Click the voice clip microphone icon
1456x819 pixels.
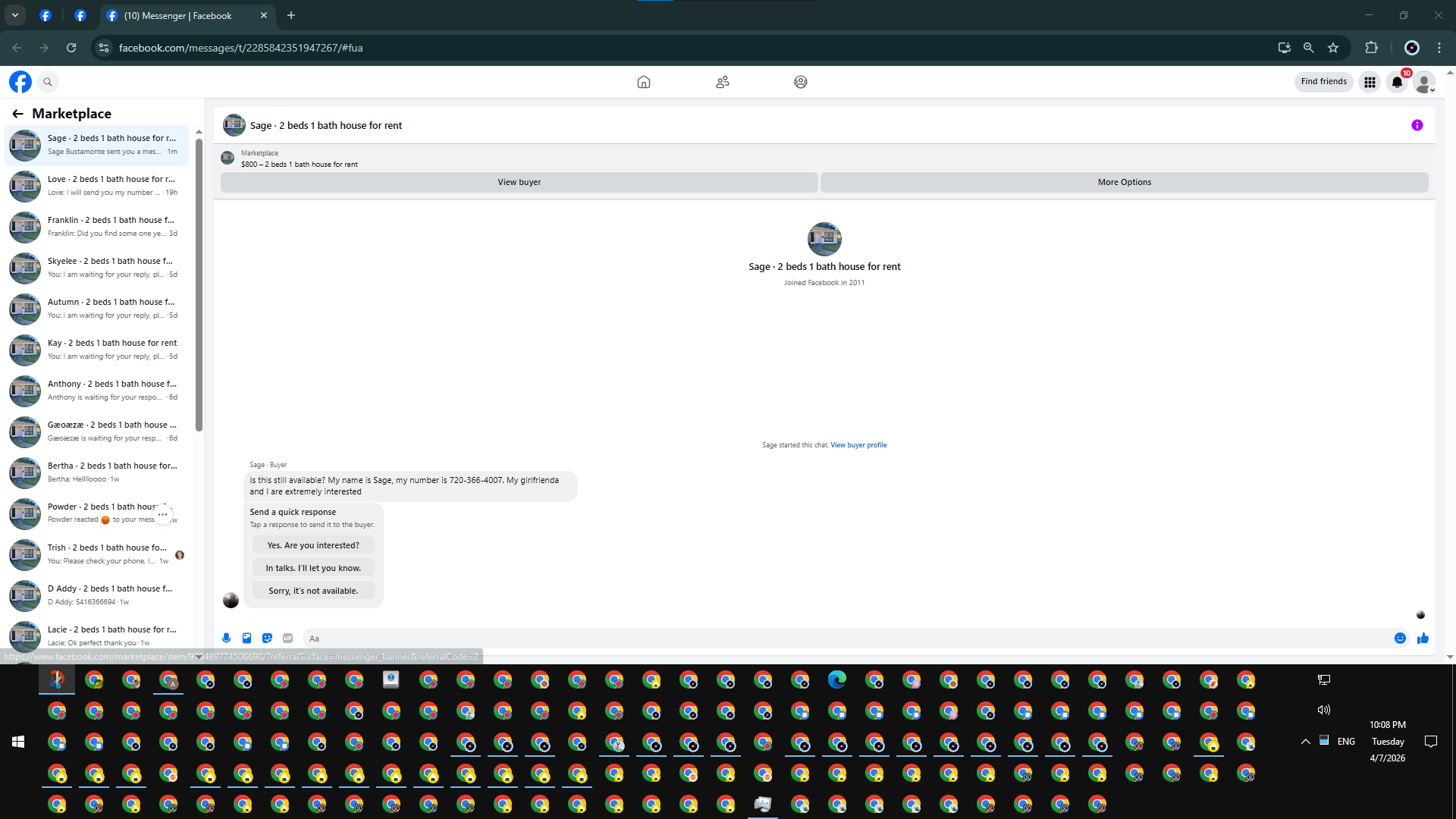tap(226, 639)
